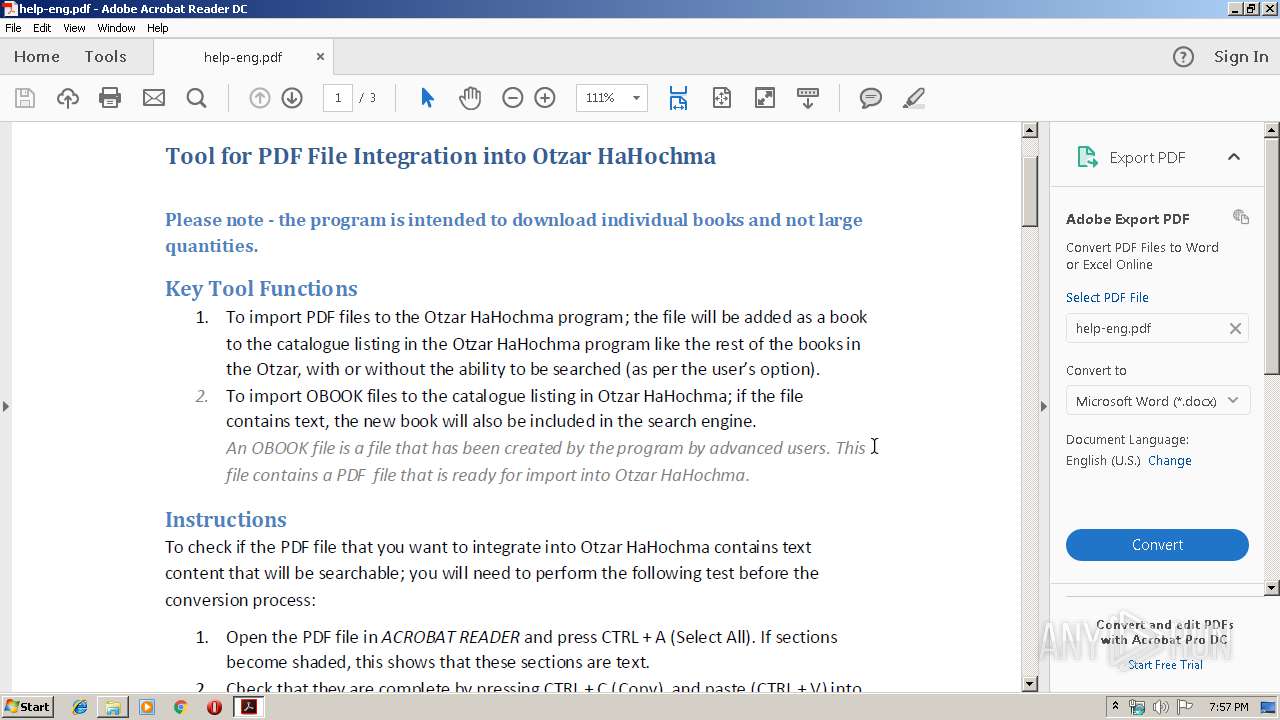Zoom out with minus icon
The width and height of the screenshot is (1280, 720).
click(513, 98)
